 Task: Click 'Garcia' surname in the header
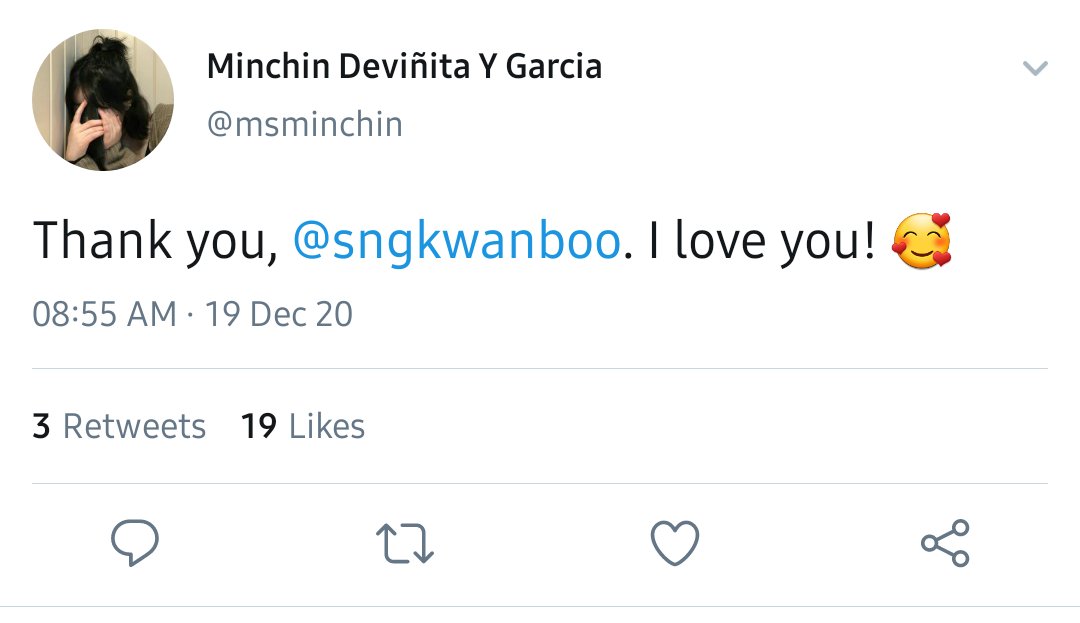tap(554, 67)
